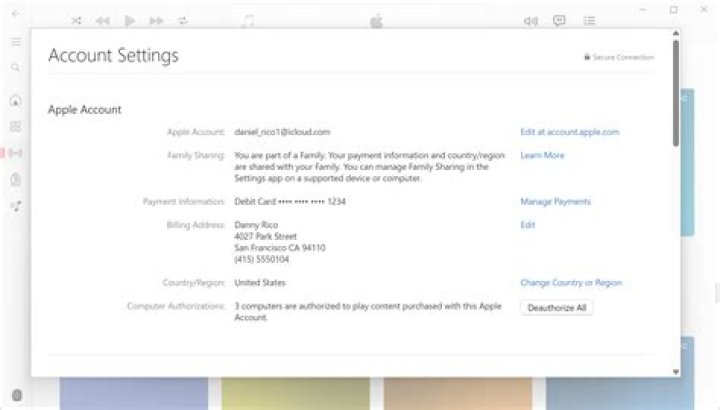Go to Home in sidebar
The width and height of the screenshot is (720, 410).
point(16,101)
